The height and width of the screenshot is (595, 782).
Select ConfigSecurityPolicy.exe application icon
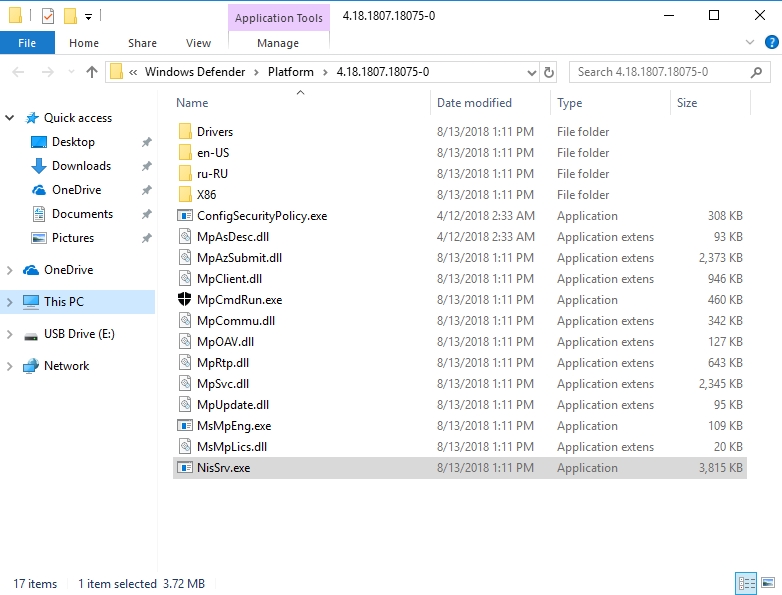click(185, 215)
